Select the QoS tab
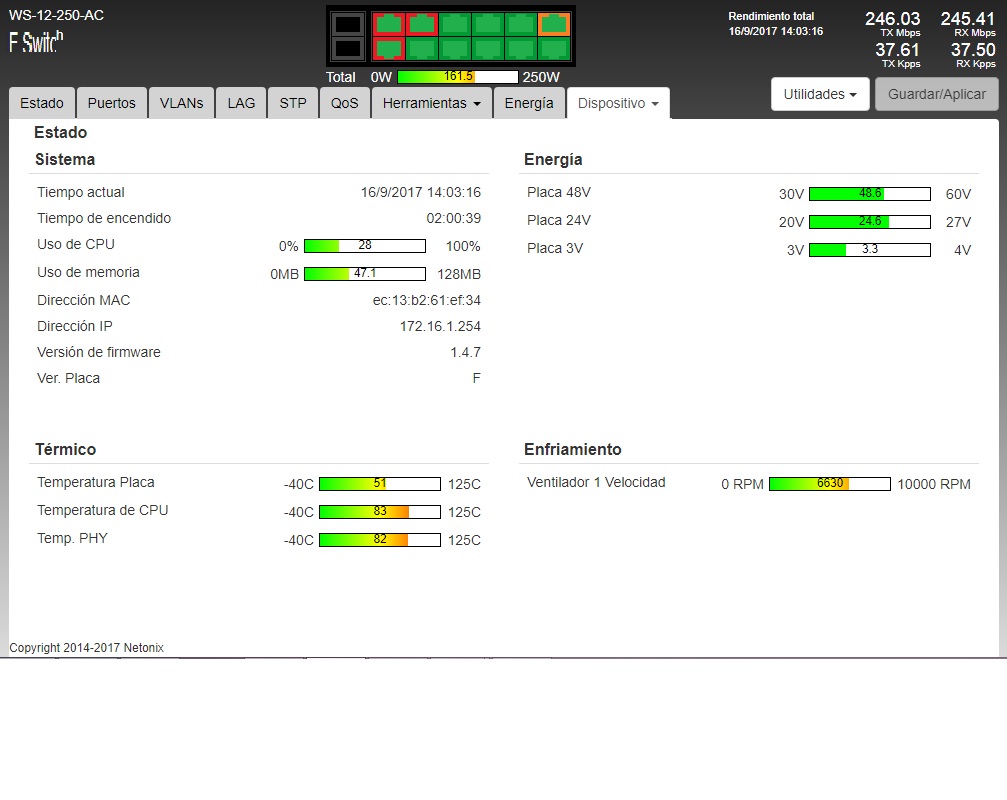The image size is (1007, 800). (x=345, y=103)
